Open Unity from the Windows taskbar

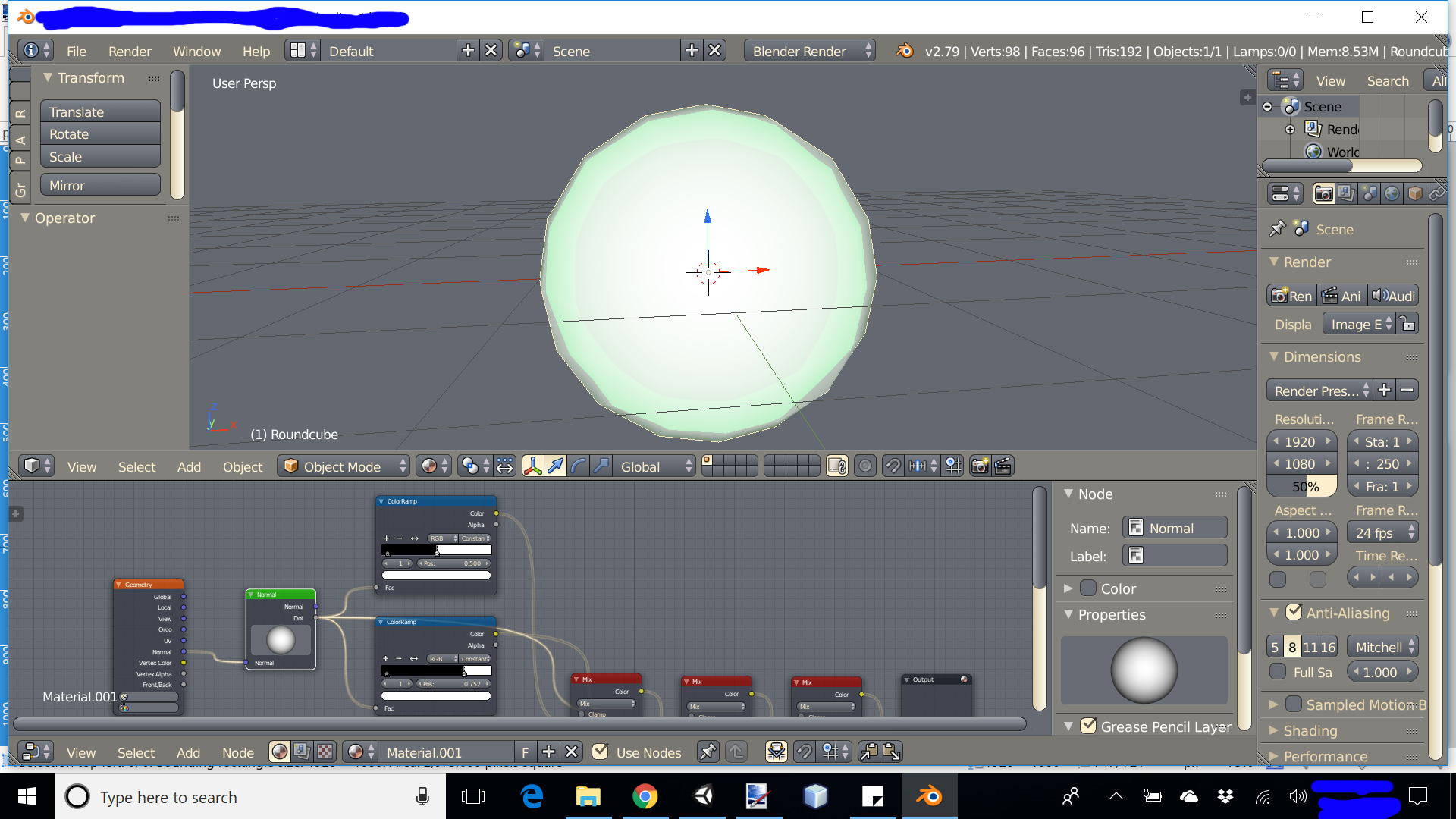tap(702, 796)
